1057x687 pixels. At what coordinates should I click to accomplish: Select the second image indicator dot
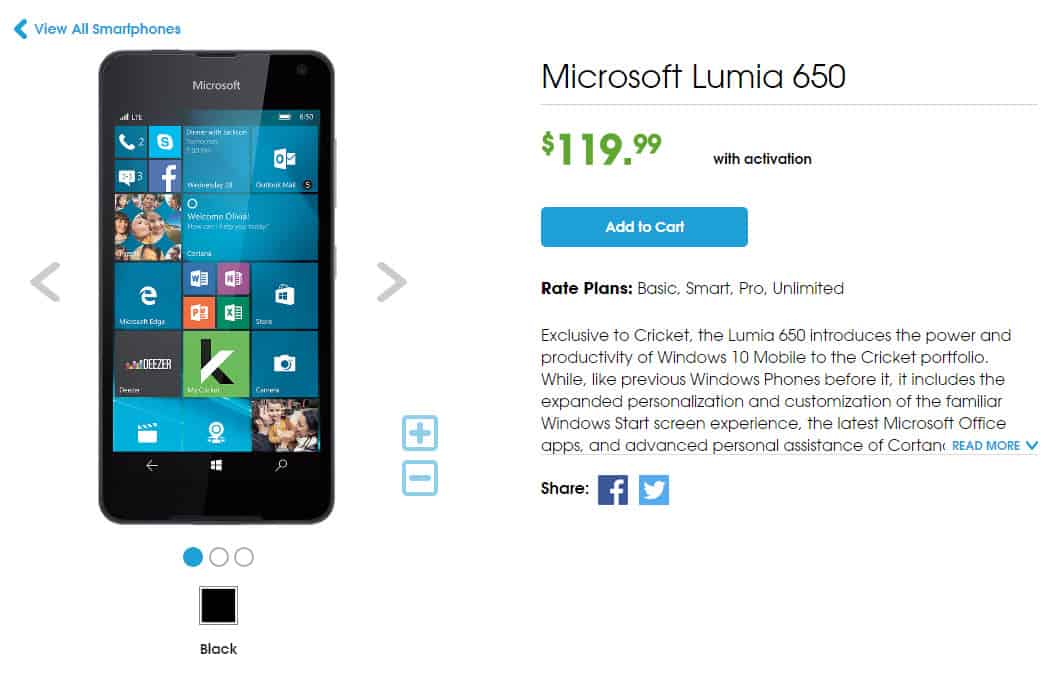[218, 557]
